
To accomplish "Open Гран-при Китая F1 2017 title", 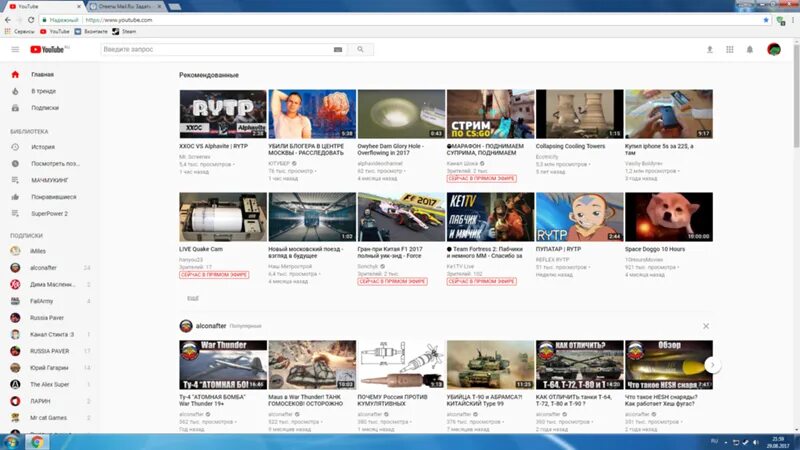I will 390,253.
